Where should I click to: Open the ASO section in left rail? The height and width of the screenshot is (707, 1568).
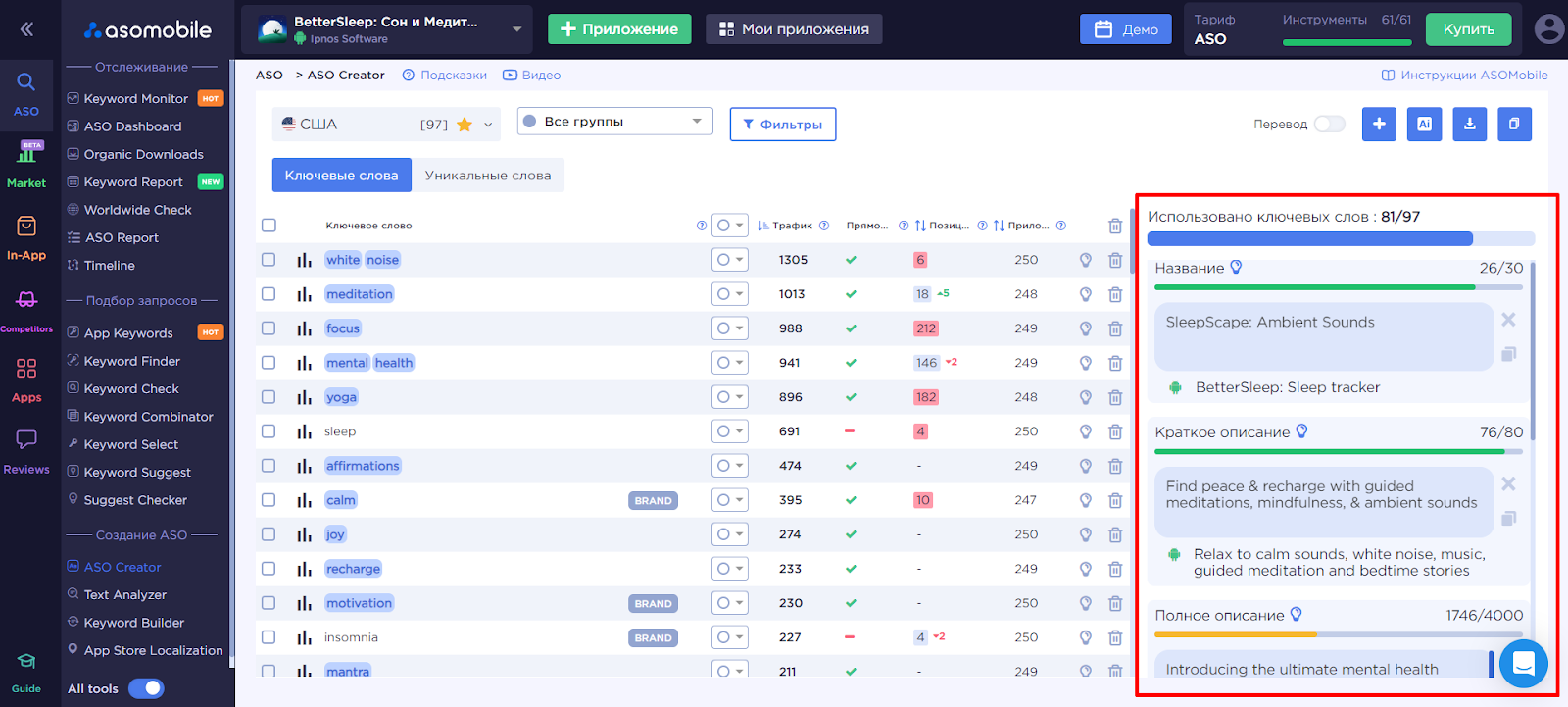click(26, 94)
